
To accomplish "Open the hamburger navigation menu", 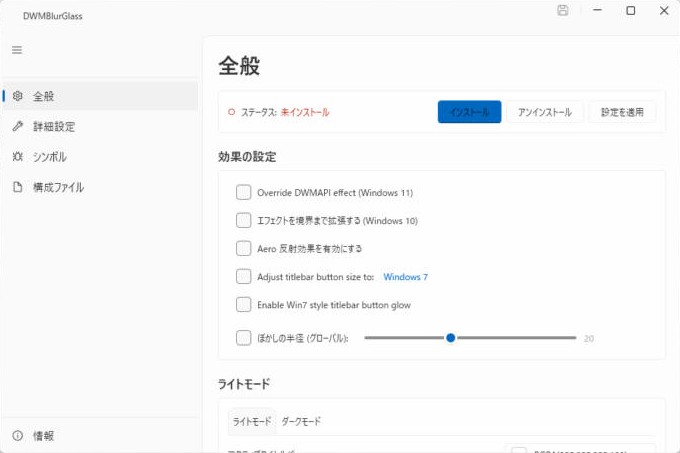I will 17,50.
